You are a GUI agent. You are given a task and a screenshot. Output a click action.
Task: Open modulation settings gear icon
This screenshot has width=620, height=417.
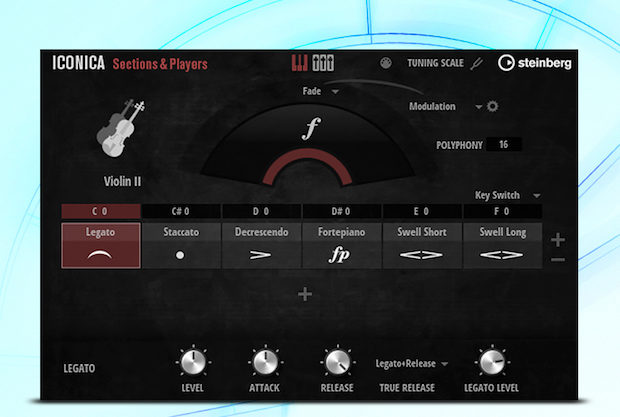(492, 106)
